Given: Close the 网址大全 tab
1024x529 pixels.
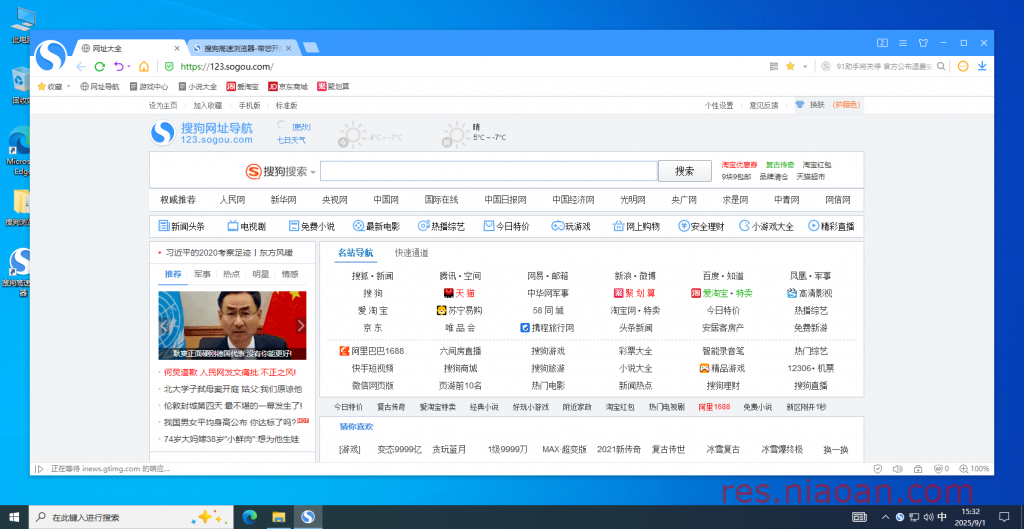Looking at the screenshot, I should (177, 48).
